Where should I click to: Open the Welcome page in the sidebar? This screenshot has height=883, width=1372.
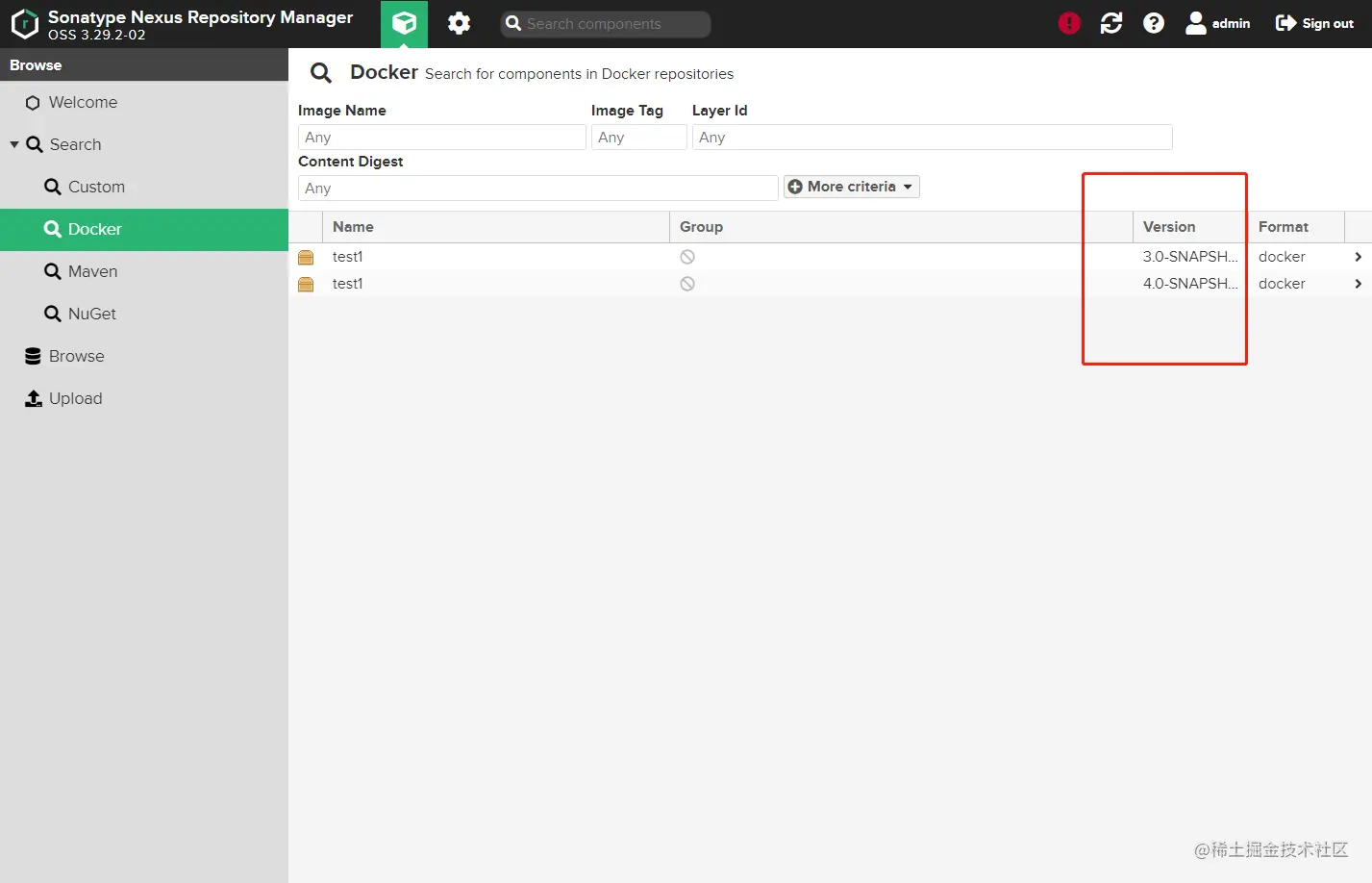tap(144, 102)
